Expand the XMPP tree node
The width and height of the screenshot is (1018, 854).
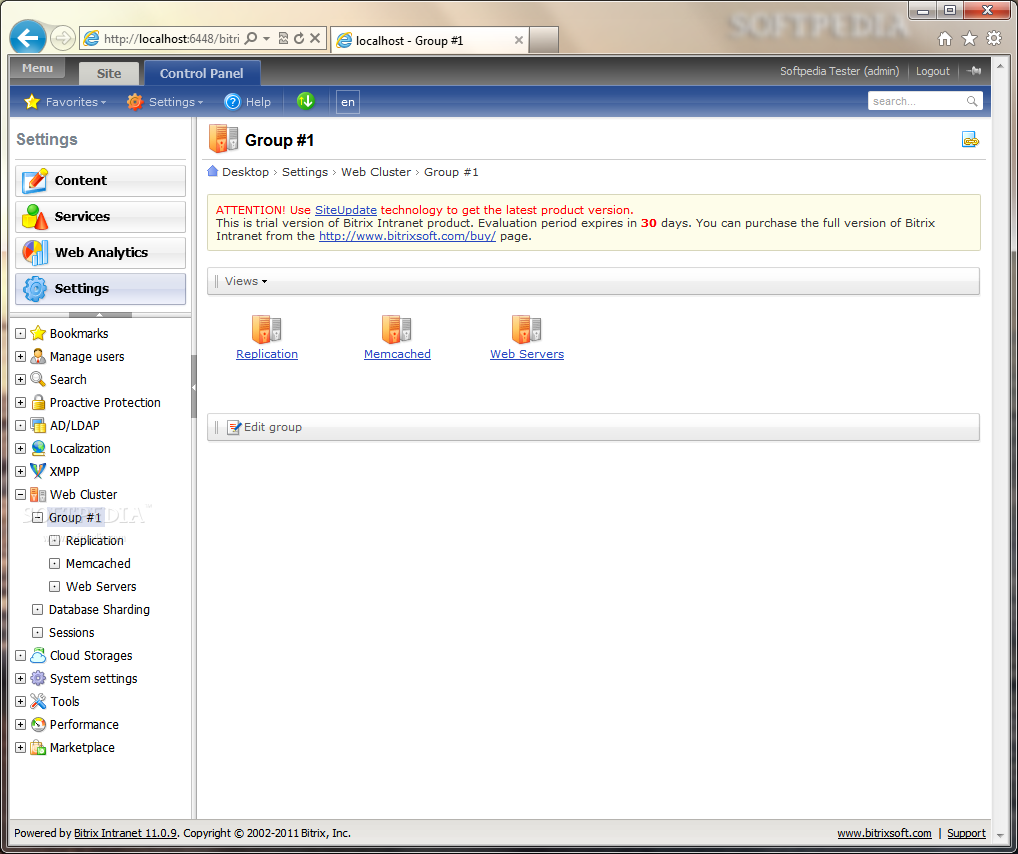20,471
